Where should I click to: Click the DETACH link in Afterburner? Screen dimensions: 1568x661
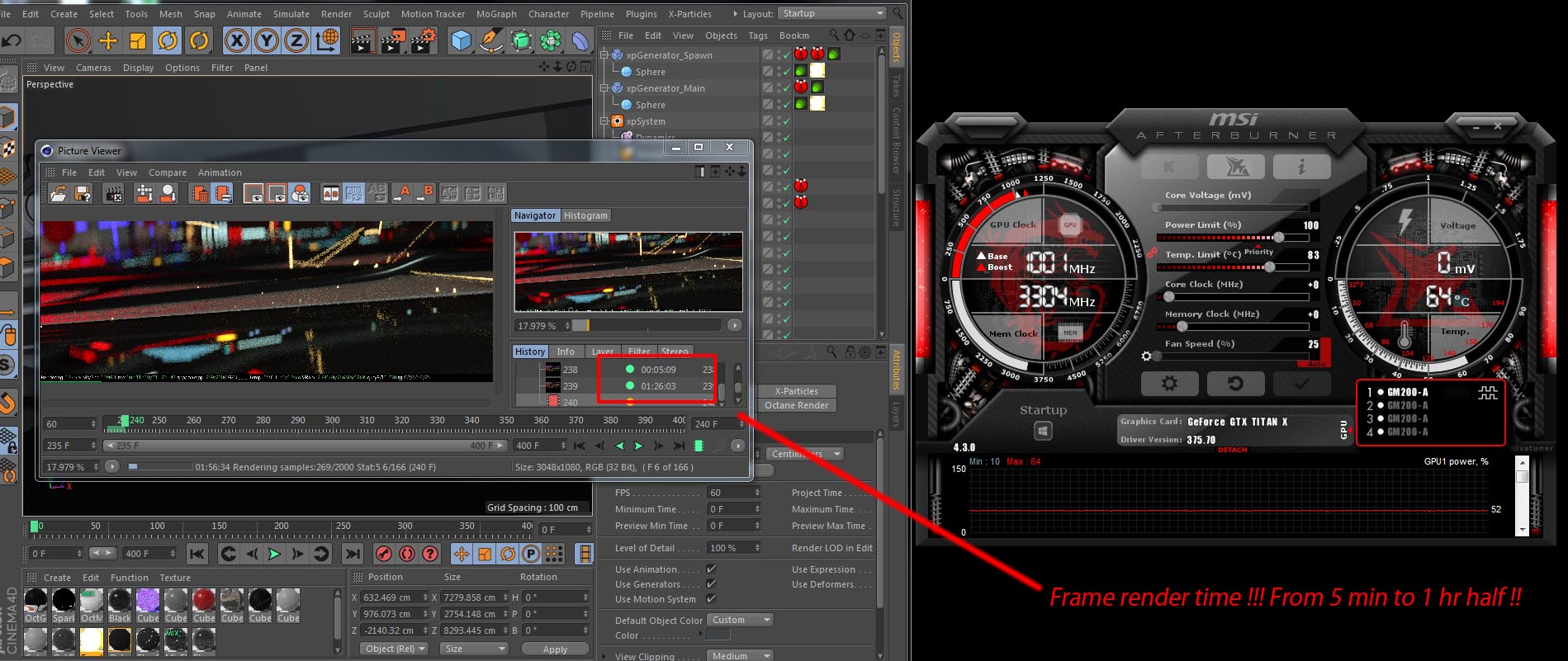(1233, 450)
